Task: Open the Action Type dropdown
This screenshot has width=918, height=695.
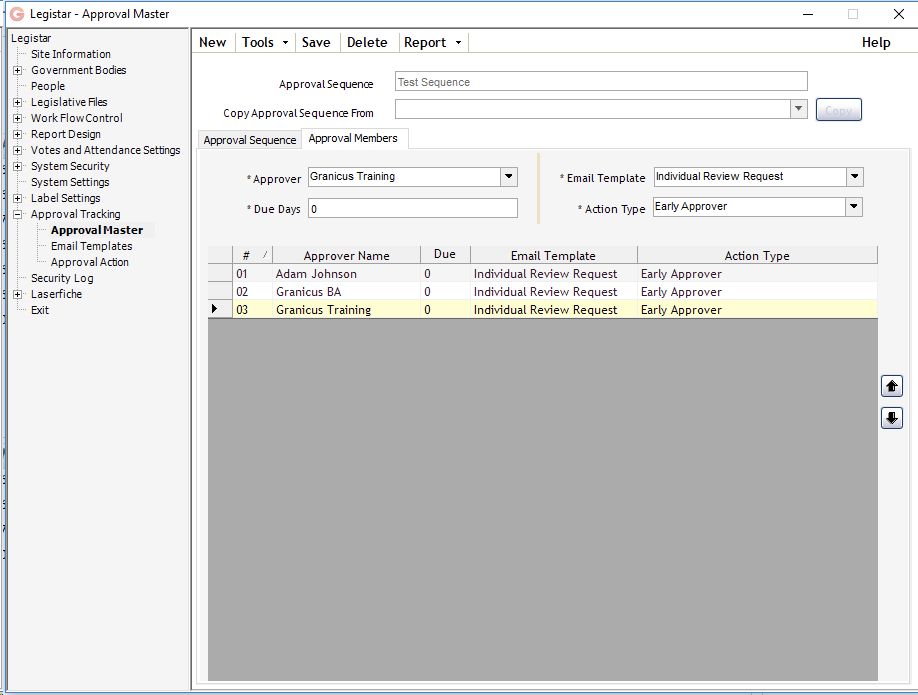Action: pyautogui.click(x=855, y=208)
